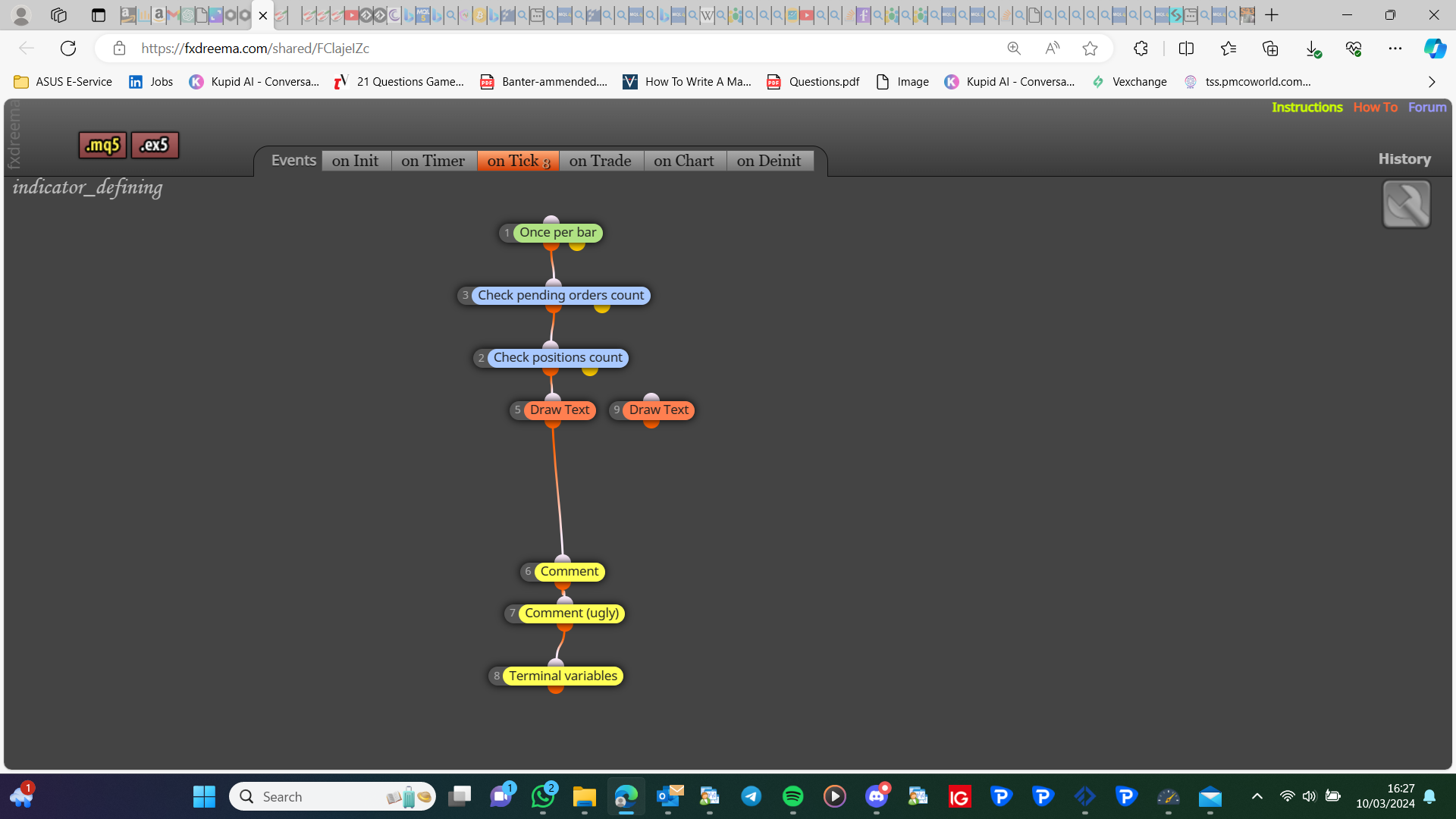Open the History panel

tap(1404, 159)
